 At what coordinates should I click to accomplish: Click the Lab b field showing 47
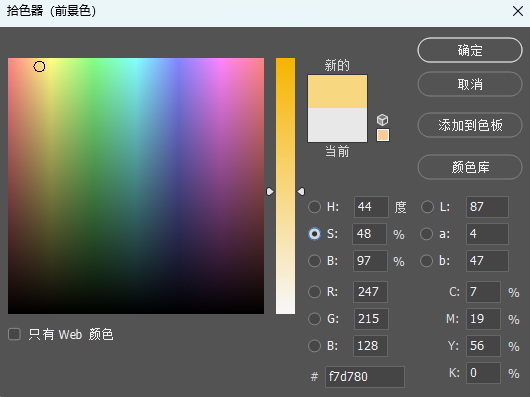point(487,261)
